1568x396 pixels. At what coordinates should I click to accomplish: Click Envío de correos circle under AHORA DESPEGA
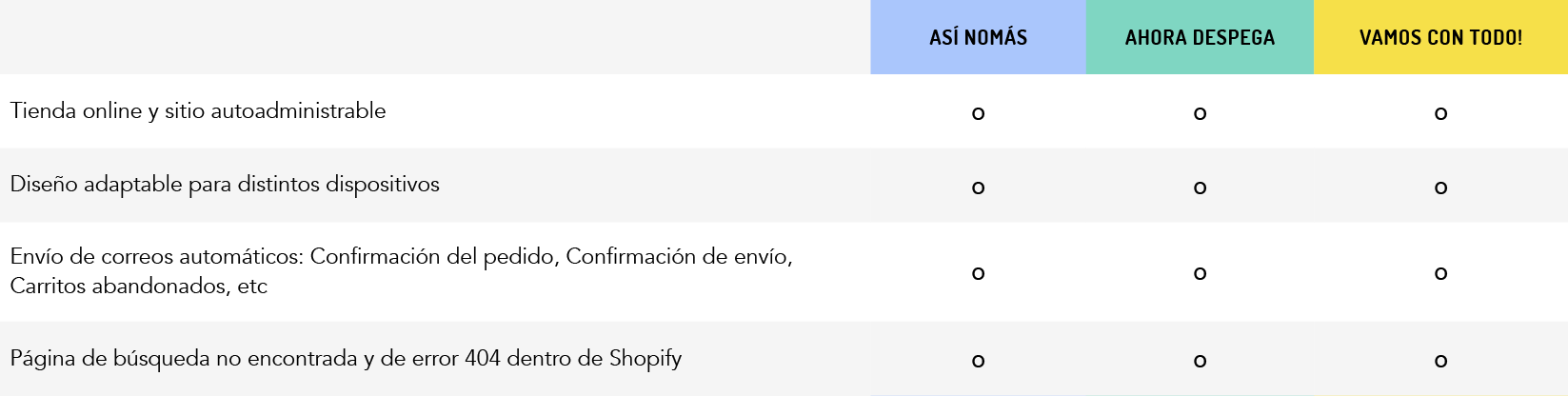pos(1200,273)
